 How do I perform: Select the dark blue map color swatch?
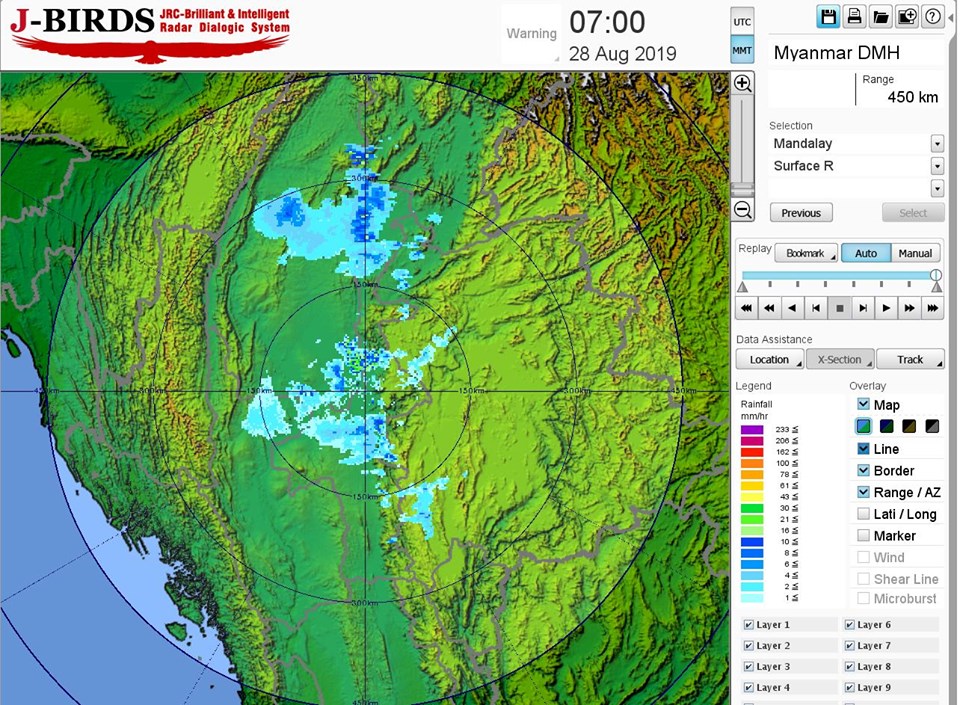coord(887,426)
